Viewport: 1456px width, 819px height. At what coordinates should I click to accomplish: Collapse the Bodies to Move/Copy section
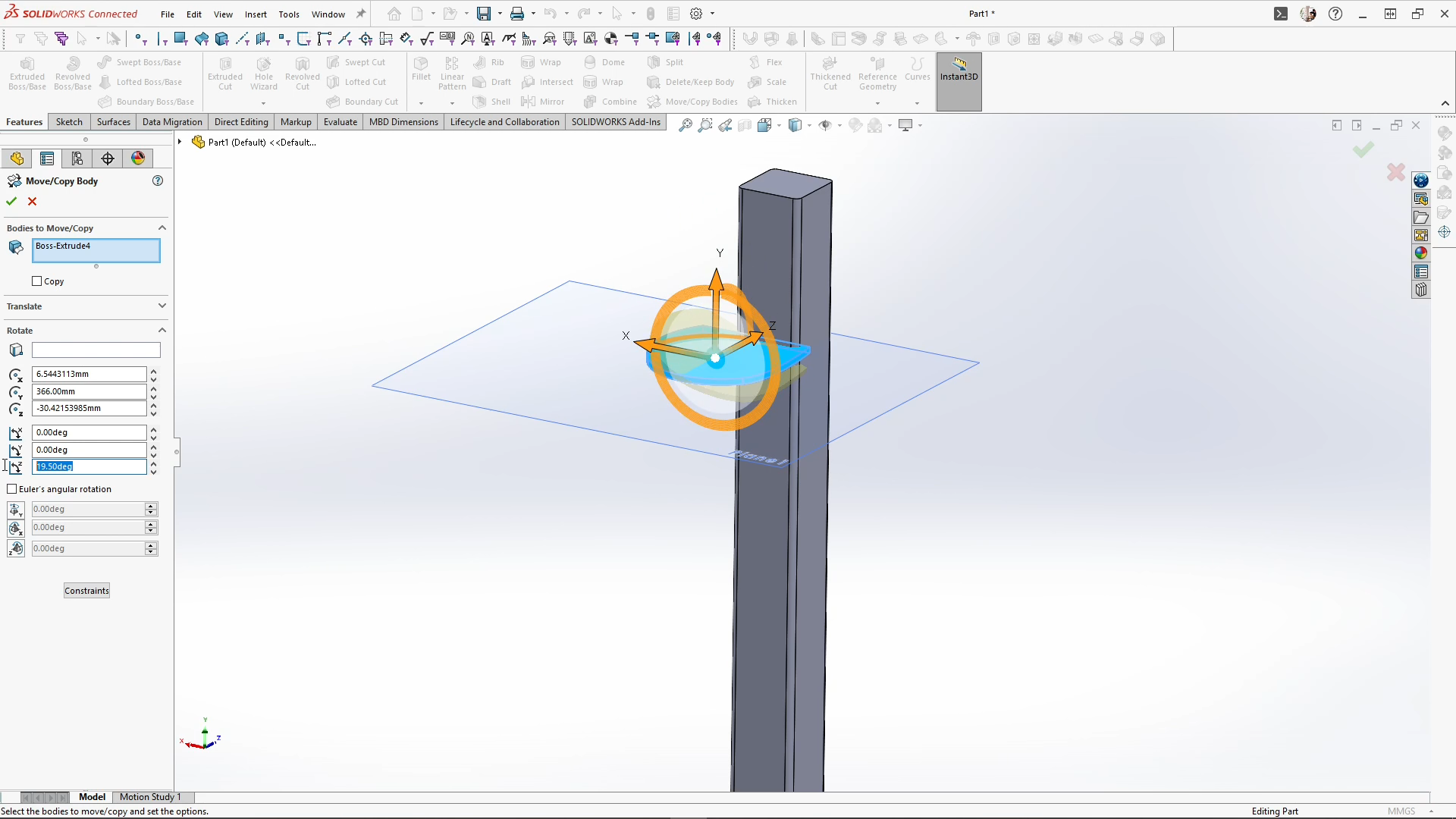coord(162,228)
